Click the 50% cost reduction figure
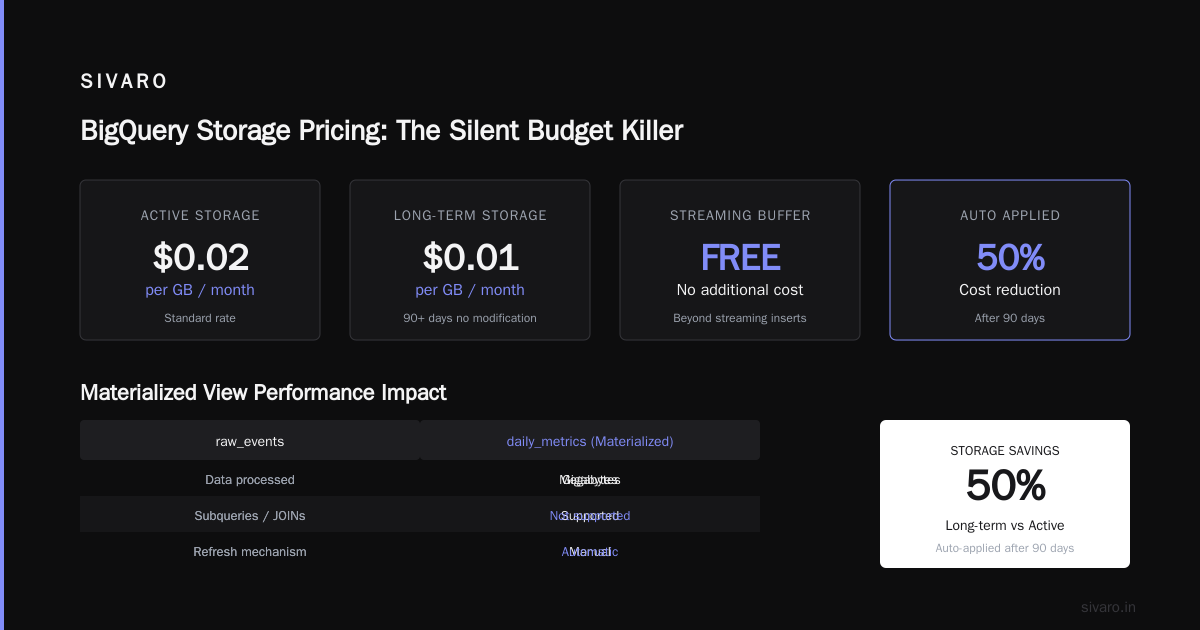Screen dimensions: 1200x630 (1010, 257)
